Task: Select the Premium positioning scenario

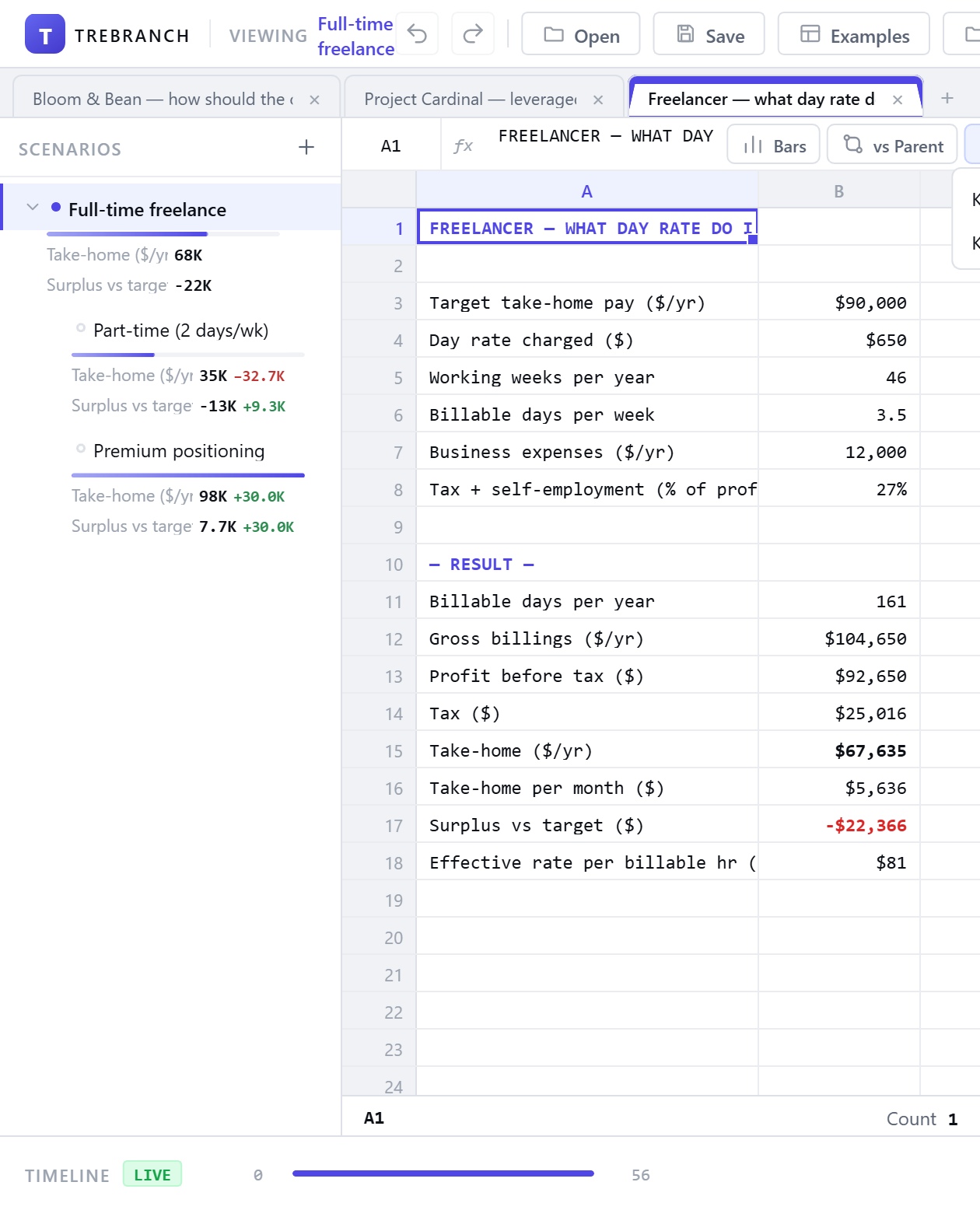Action: 179,451
